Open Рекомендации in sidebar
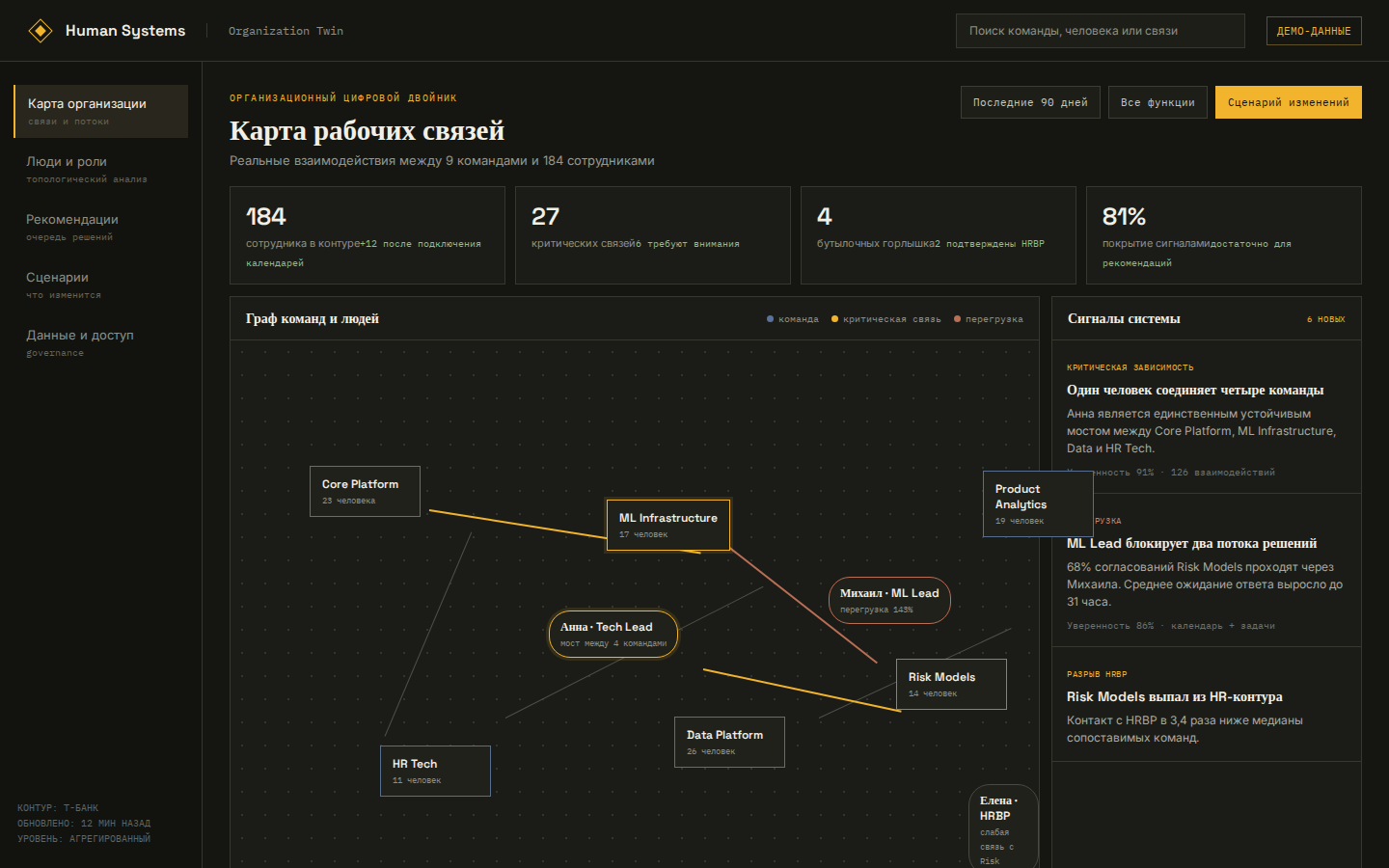Viewport: 1389px width, 868px height. coord(100,227)
